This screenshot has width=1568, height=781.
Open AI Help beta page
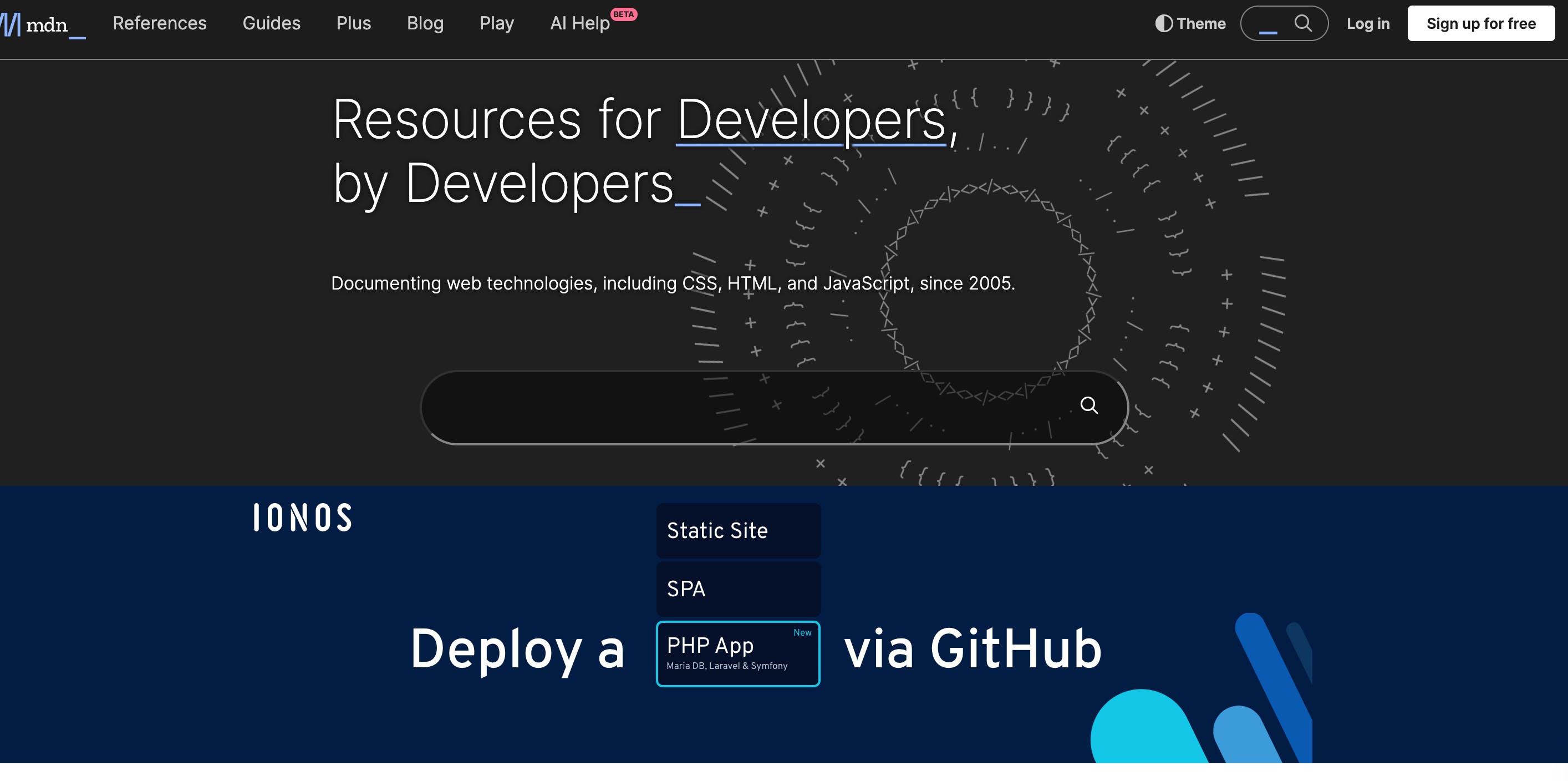coord(580,23)
